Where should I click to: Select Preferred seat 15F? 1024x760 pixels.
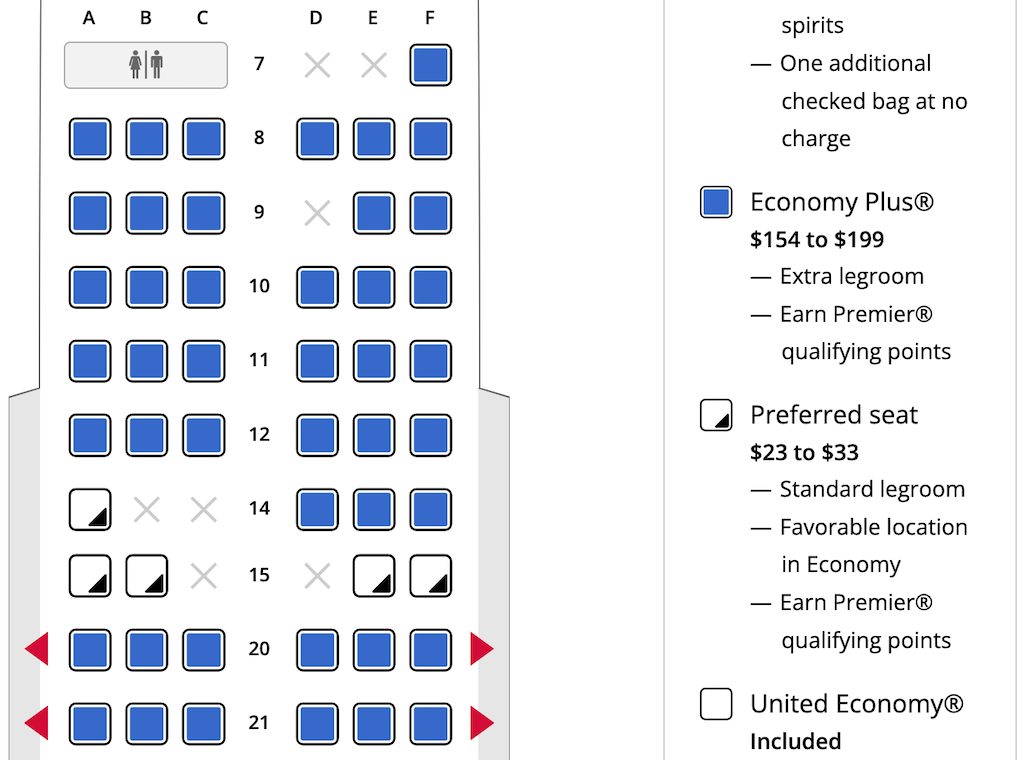click(430, 576)
